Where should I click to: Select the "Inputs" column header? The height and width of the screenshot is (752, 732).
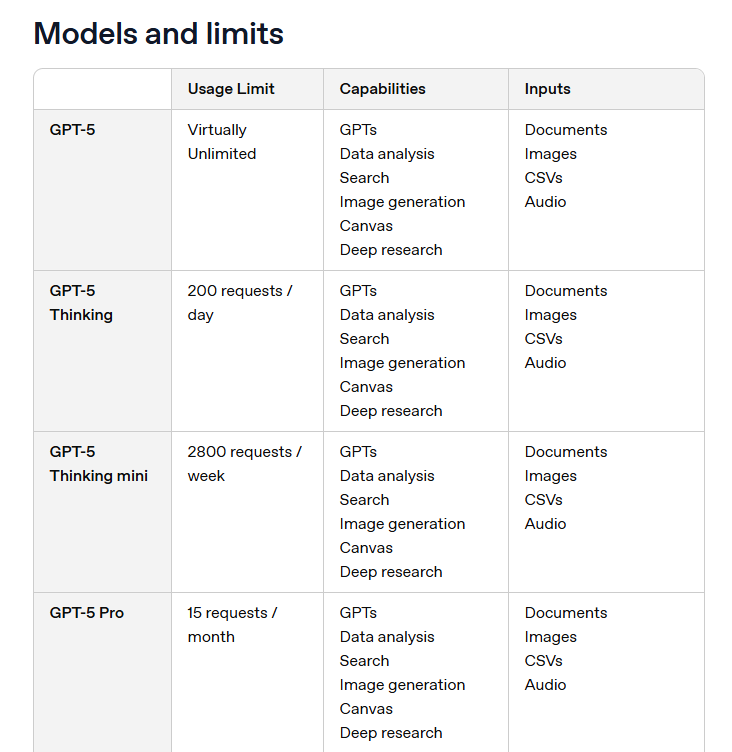pyautogui.click(x=547, y=89)
